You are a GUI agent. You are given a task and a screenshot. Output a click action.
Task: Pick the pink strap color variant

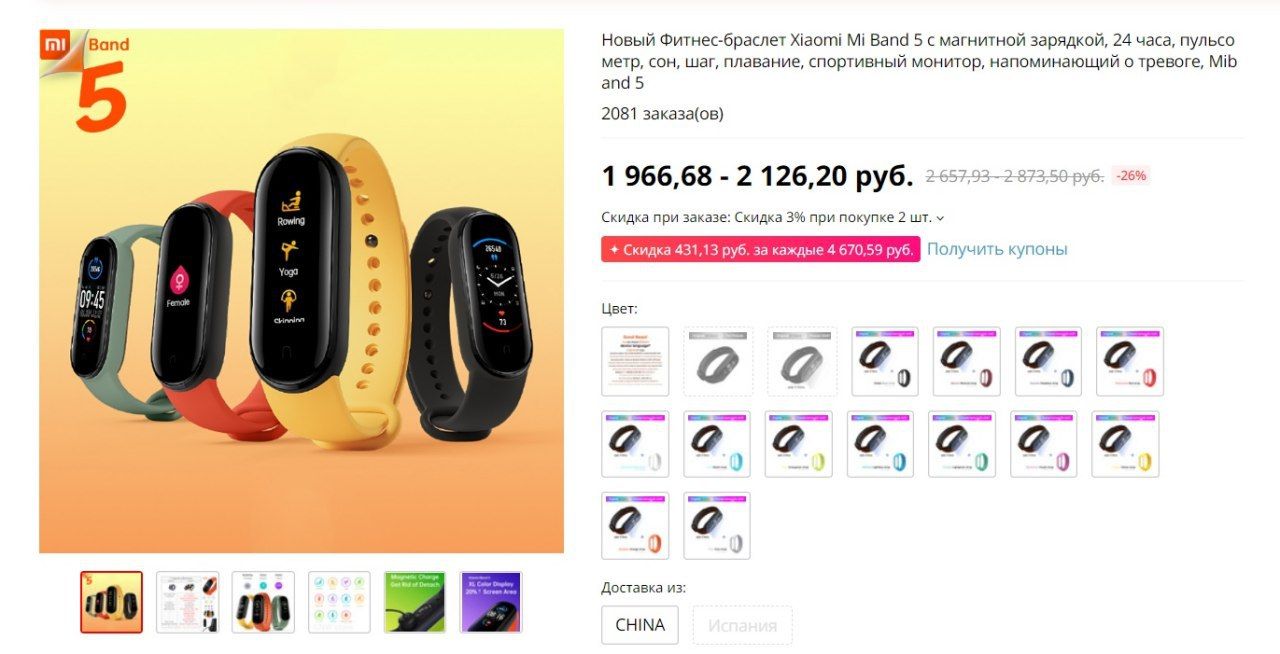tap(1044, 443)
